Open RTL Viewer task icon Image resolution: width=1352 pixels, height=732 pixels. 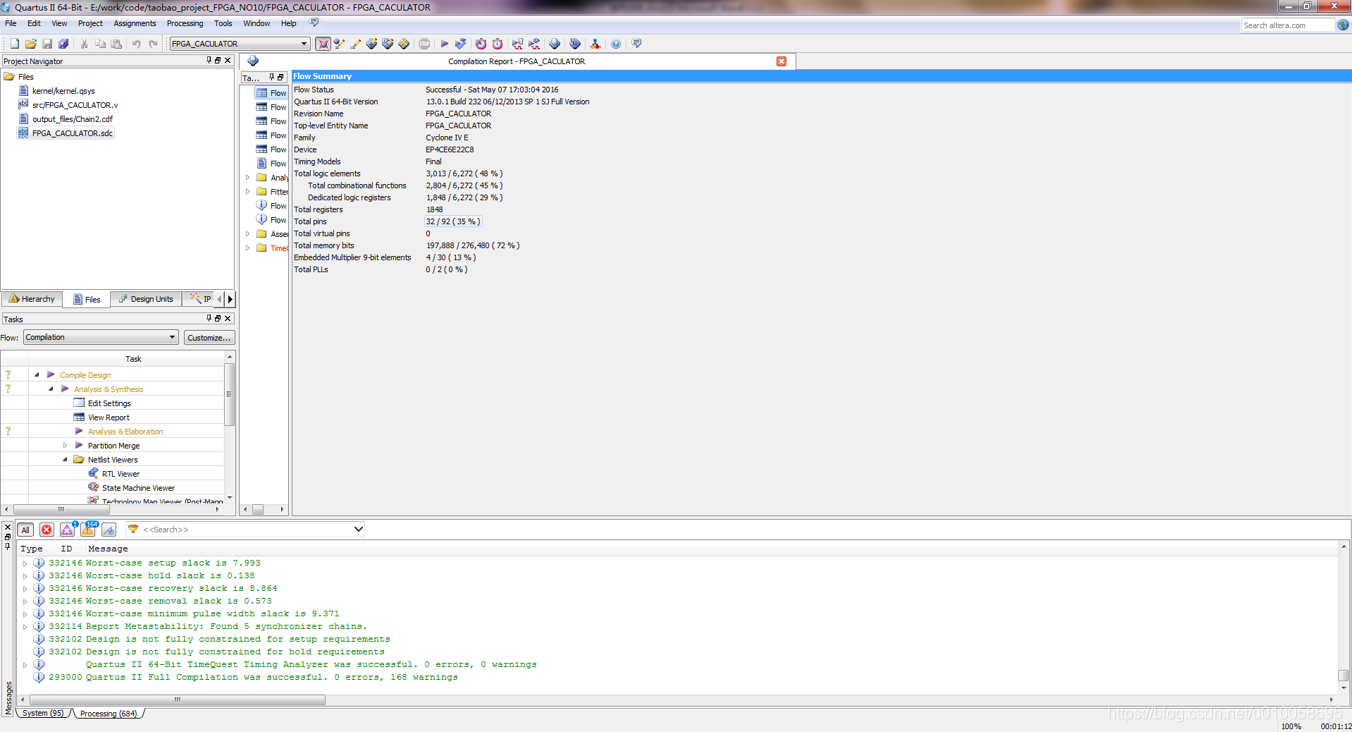pyautogui.click(x=93, y=474)
